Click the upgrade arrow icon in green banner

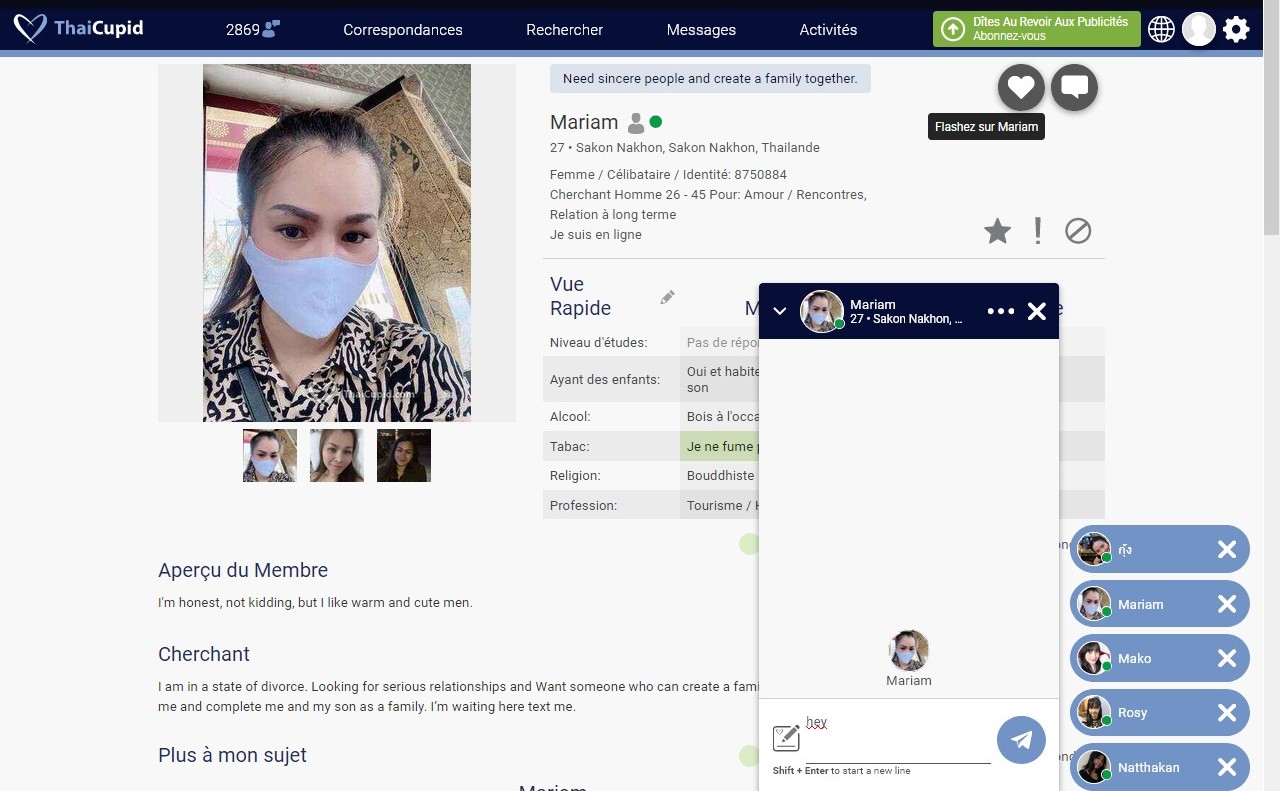[954, 29]
